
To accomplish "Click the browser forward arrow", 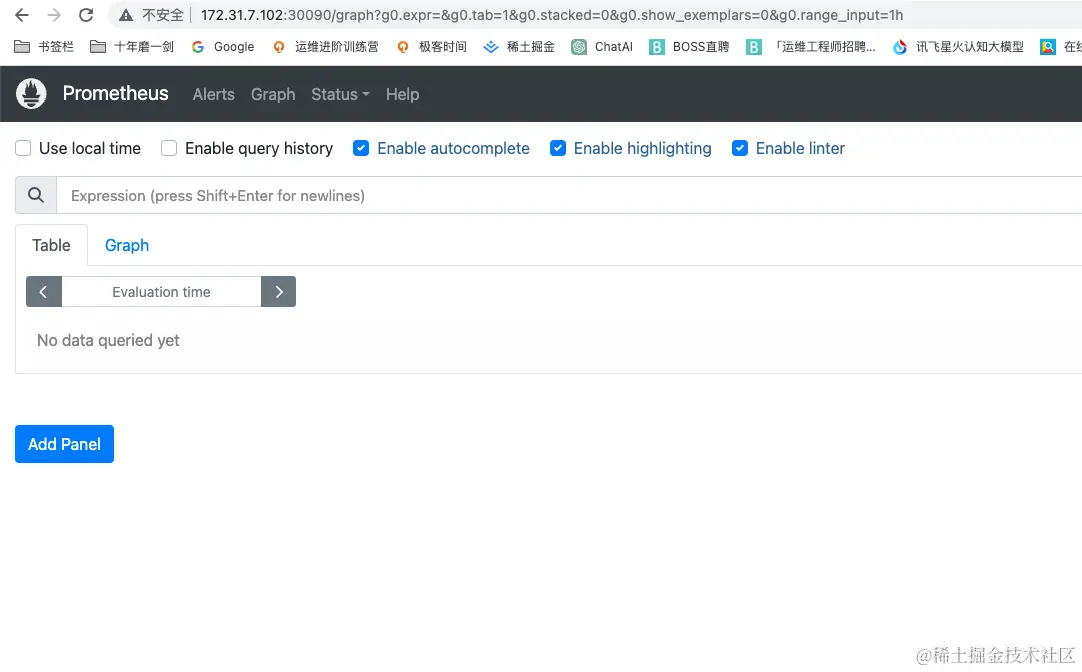I will (x=54, y=15).
